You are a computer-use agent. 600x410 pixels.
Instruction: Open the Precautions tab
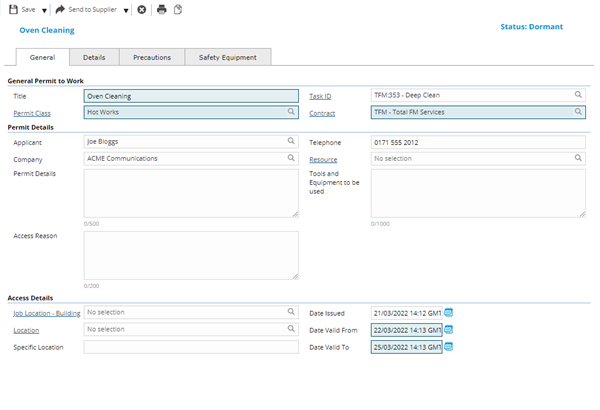152,58
